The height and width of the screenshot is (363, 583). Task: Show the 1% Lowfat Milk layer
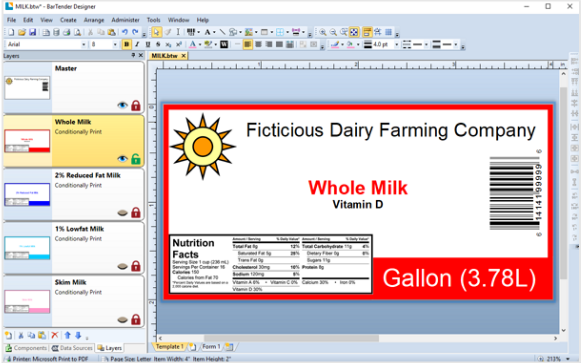[122, 267]
